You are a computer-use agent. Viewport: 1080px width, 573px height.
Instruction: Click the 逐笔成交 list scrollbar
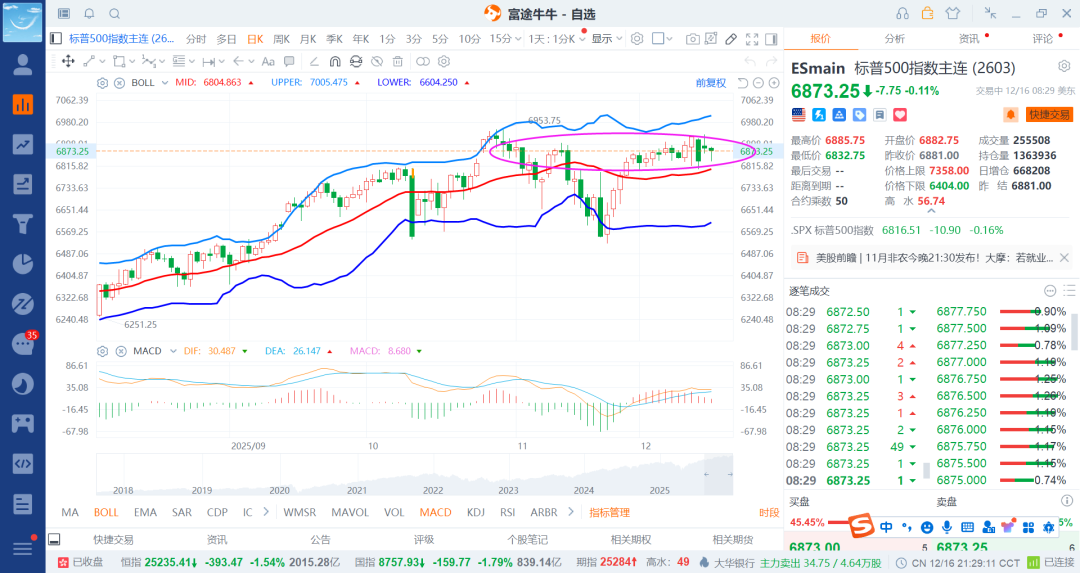(x=1075, y=332)
